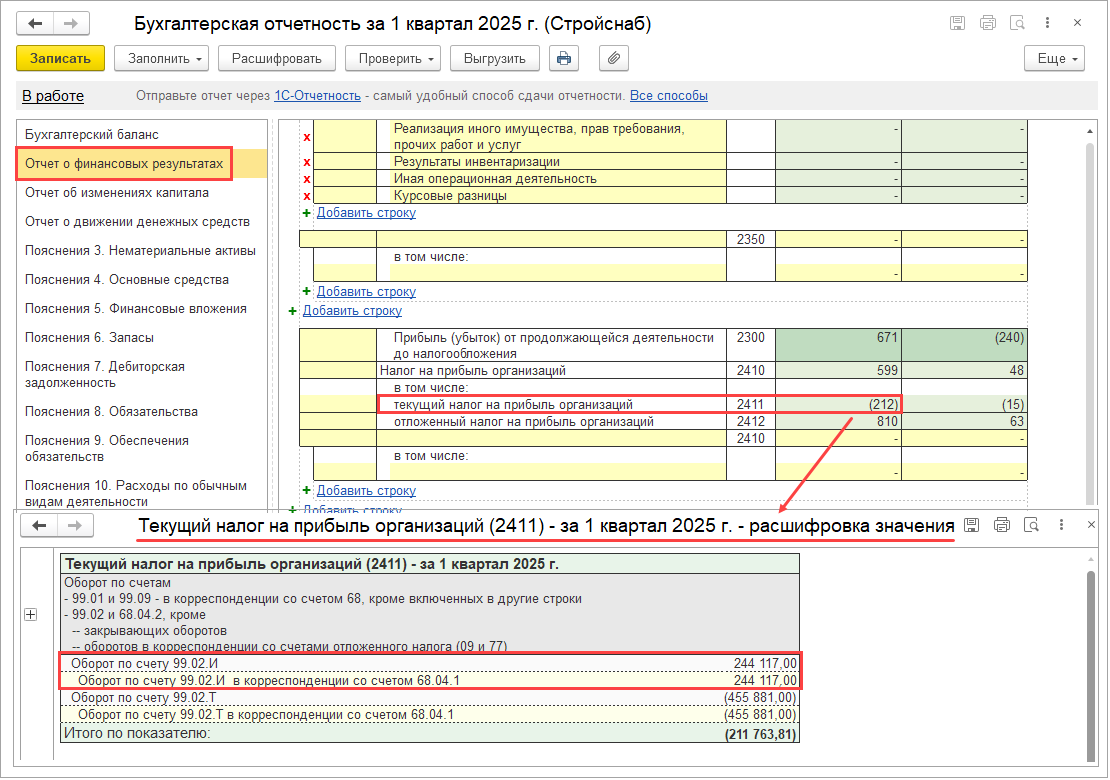Click the preview icon in the top title bar
Viewport: 1110px width, 780px height.
(1017, 23)
